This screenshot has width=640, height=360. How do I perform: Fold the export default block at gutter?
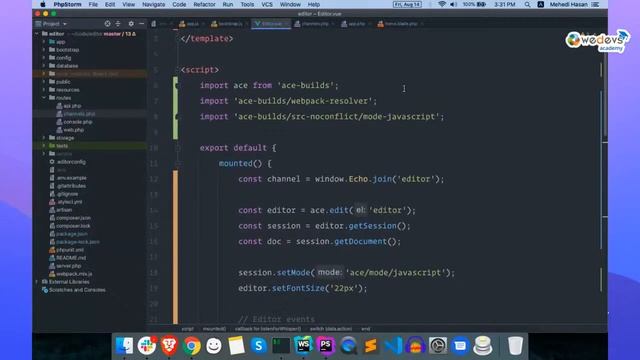(x=178, y=148)
